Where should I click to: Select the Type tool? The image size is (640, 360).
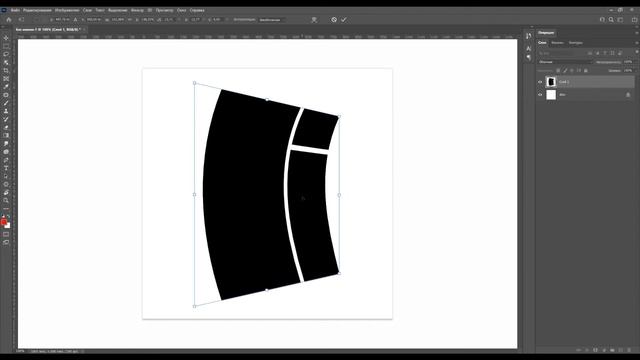pyautogui.click(x=6, y=168)
